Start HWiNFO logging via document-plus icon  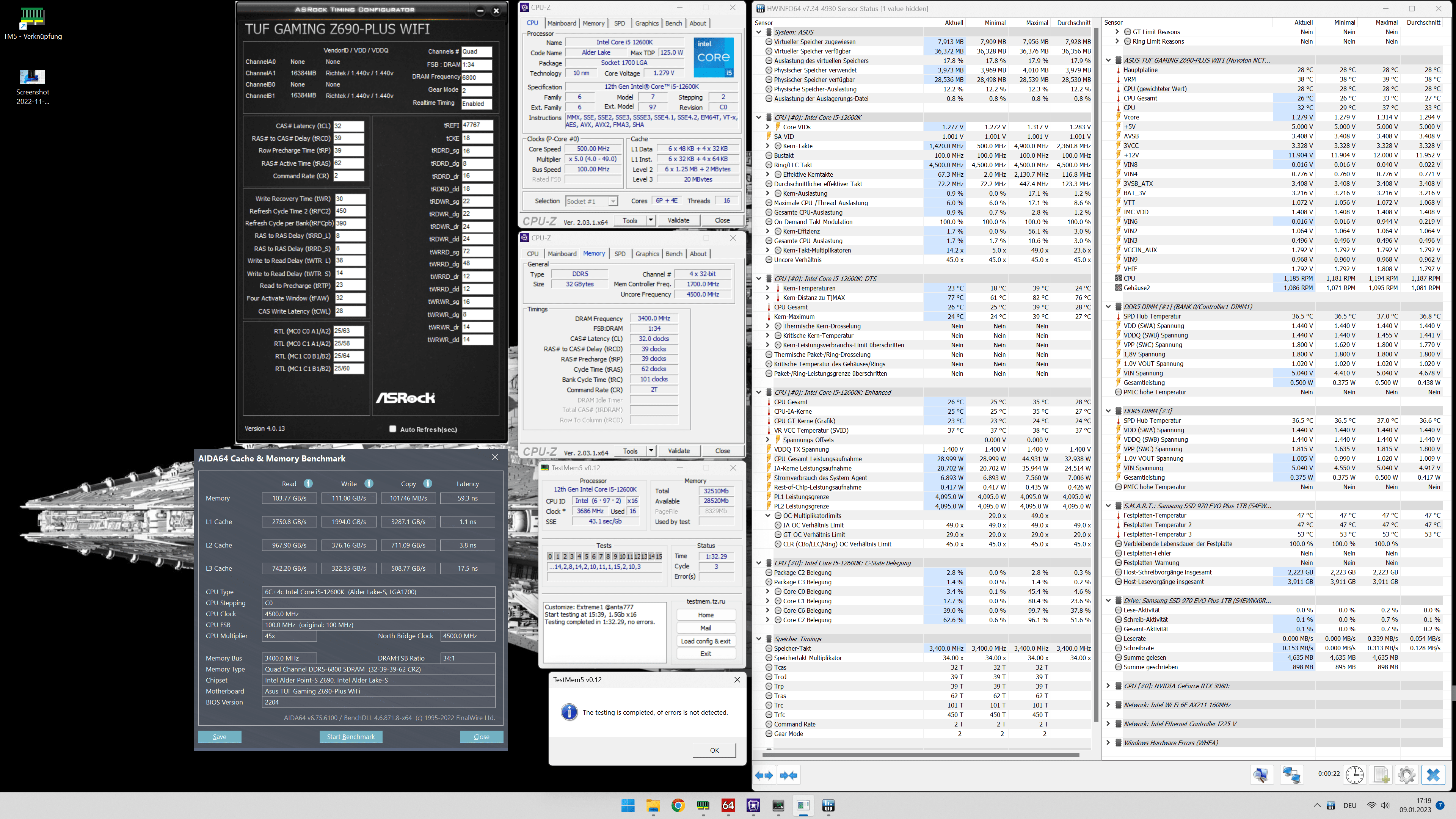click(1381, 775)
